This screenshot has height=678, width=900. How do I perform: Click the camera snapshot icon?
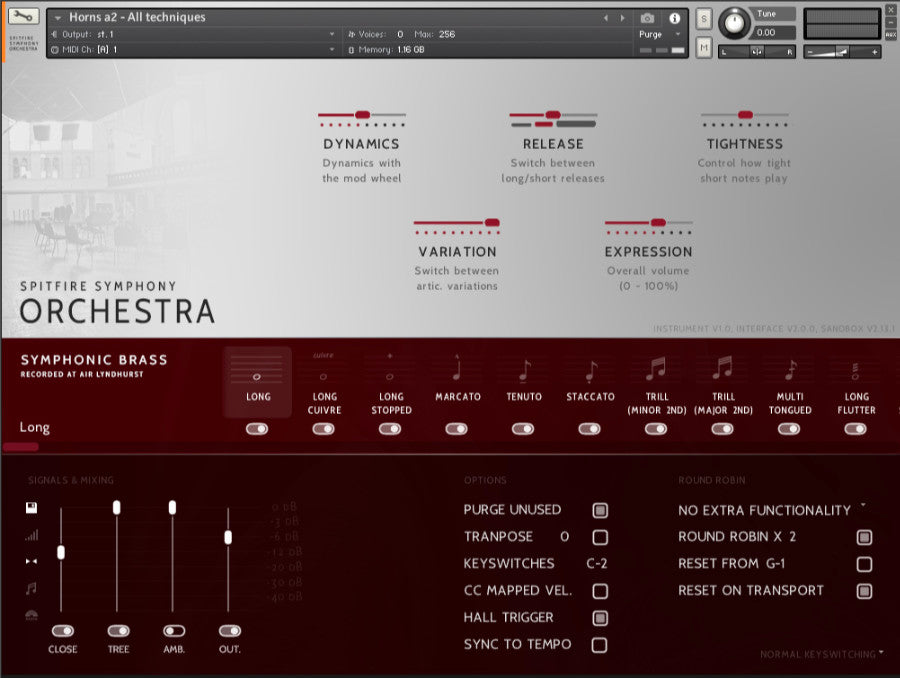coord(647,18)
